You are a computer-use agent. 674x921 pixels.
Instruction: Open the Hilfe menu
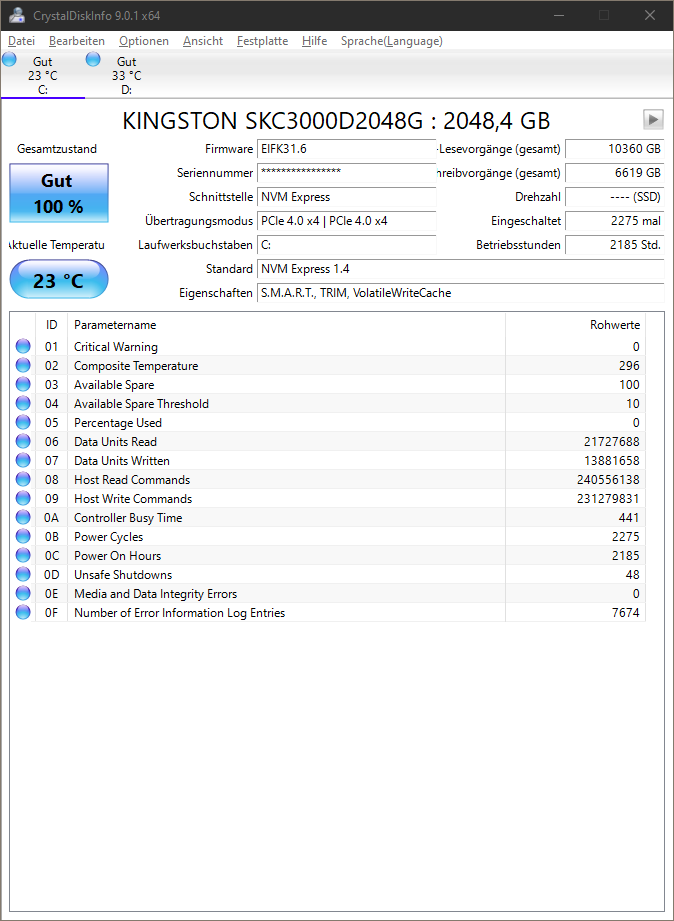314,41
